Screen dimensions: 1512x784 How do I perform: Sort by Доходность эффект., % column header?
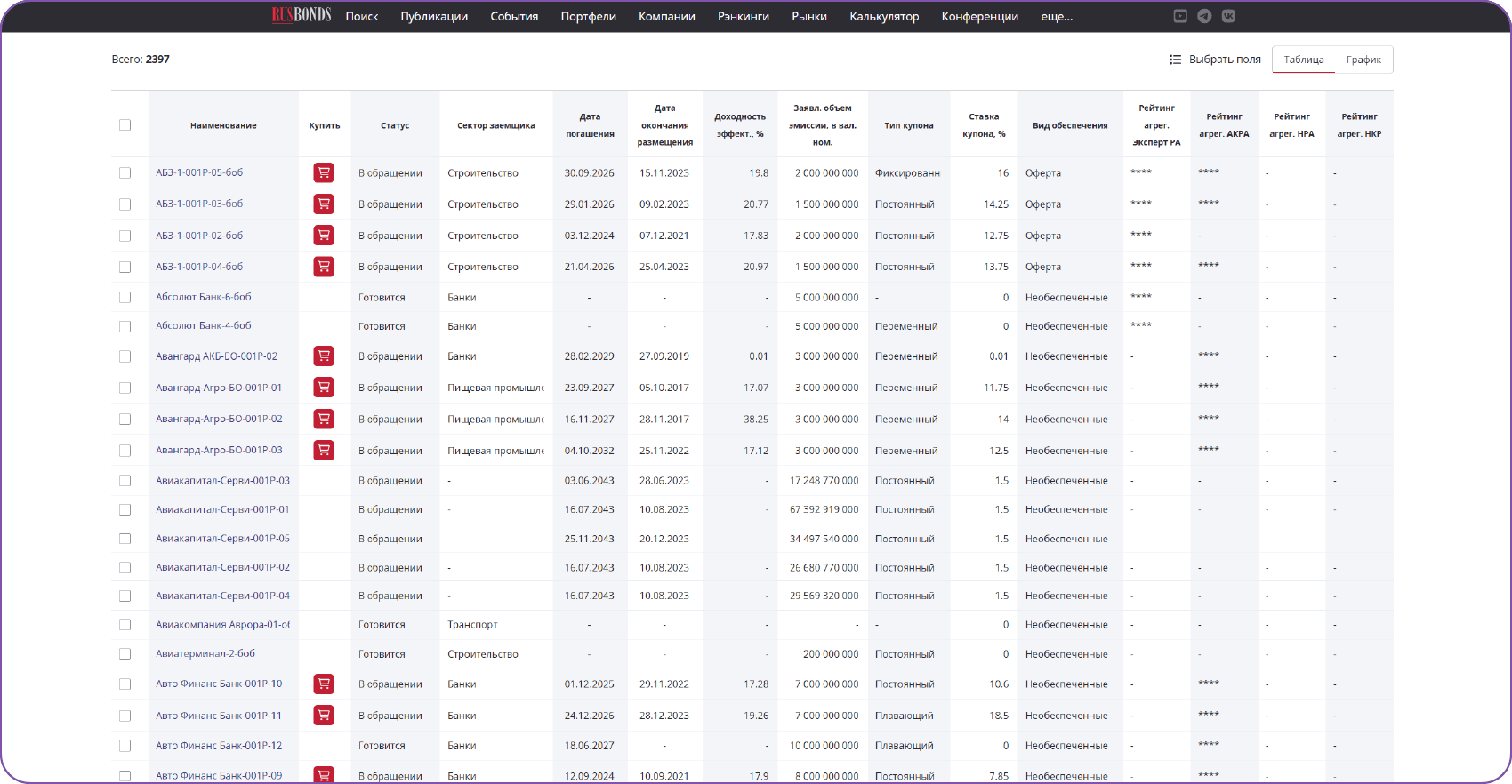coord(740,125)
